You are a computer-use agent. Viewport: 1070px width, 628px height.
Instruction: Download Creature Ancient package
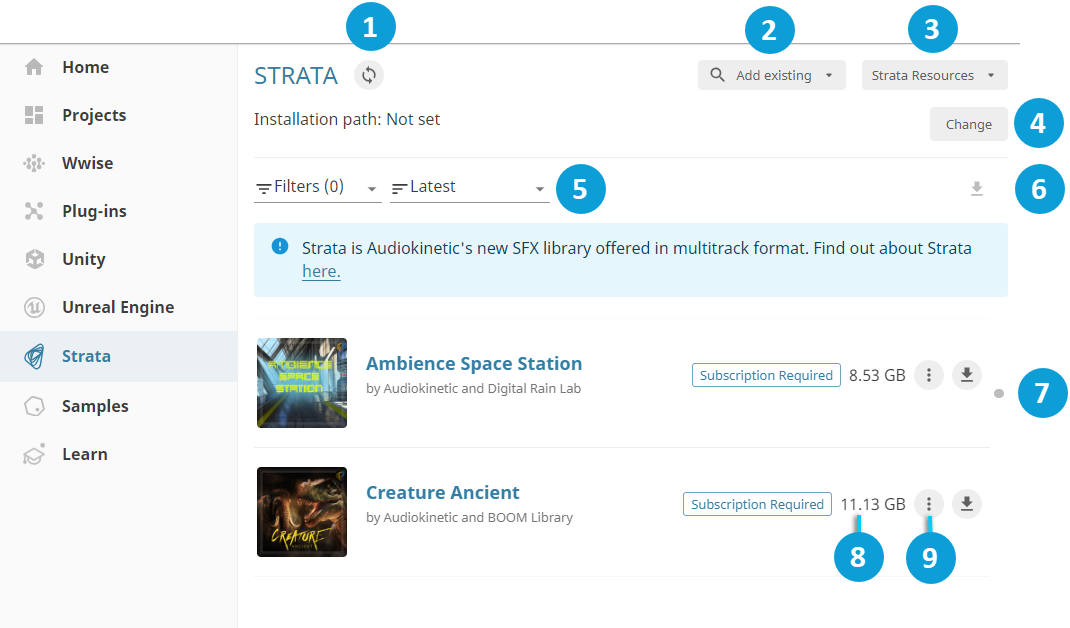(966, 504)
